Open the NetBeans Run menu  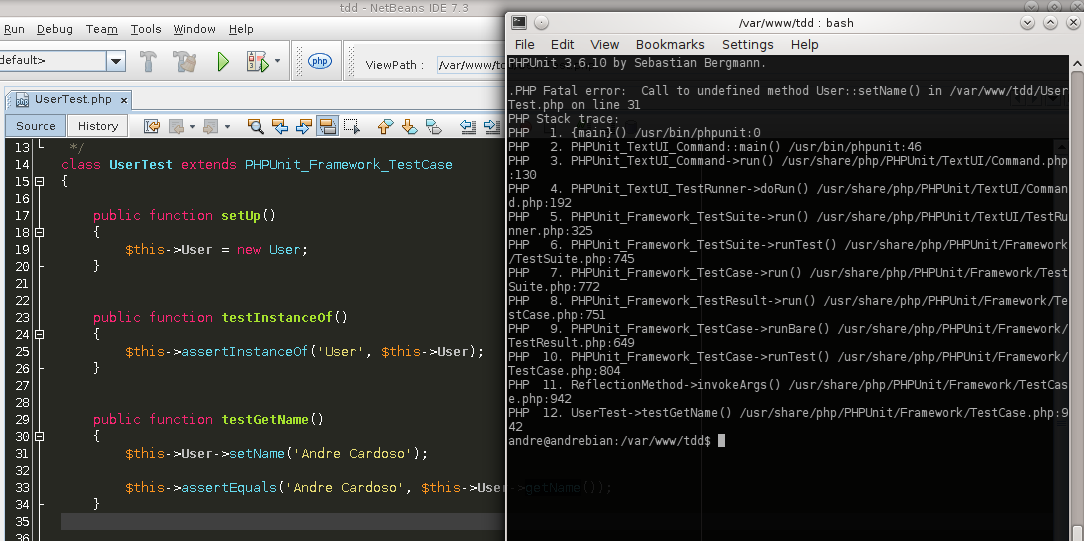click(x=14, y=29)
